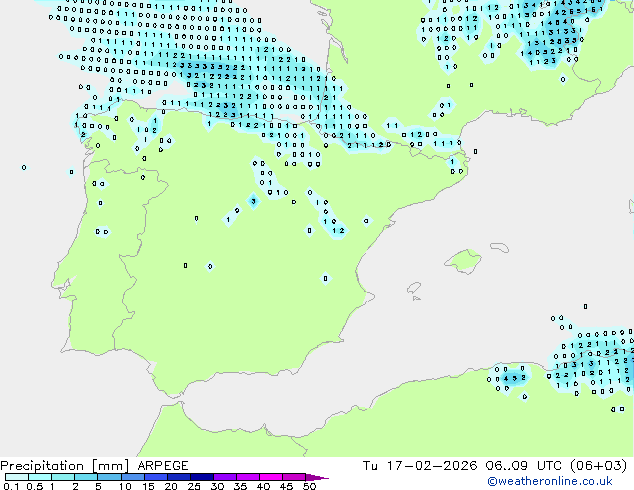Click Mallorca island on the map
Viewport: 634px width, 490px height.
pos(463,261)
